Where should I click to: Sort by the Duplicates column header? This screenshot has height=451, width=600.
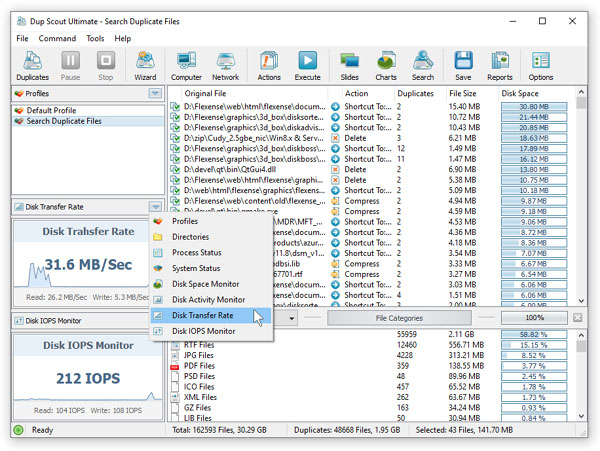click(x=415, y=93)
